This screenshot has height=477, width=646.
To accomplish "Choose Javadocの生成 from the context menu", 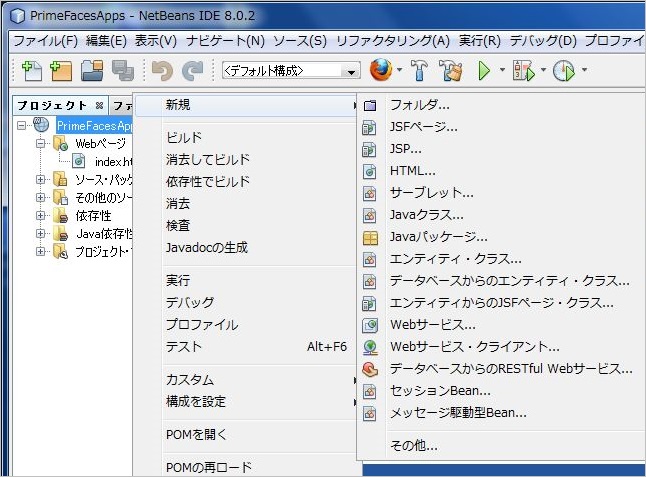I will click(246, 247).
